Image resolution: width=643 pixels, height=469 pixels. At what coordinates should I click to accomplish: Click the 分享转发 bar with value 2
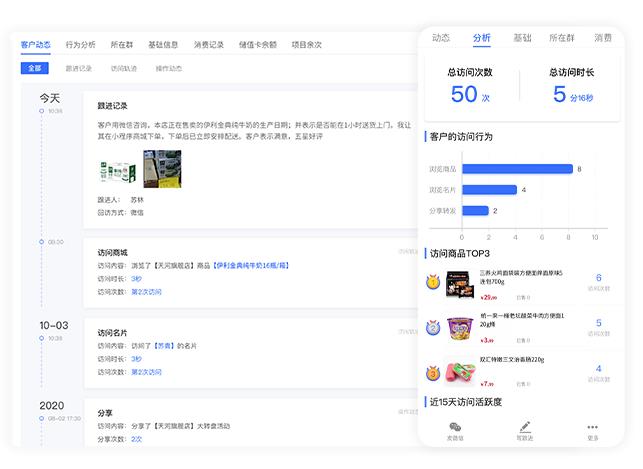476,211
